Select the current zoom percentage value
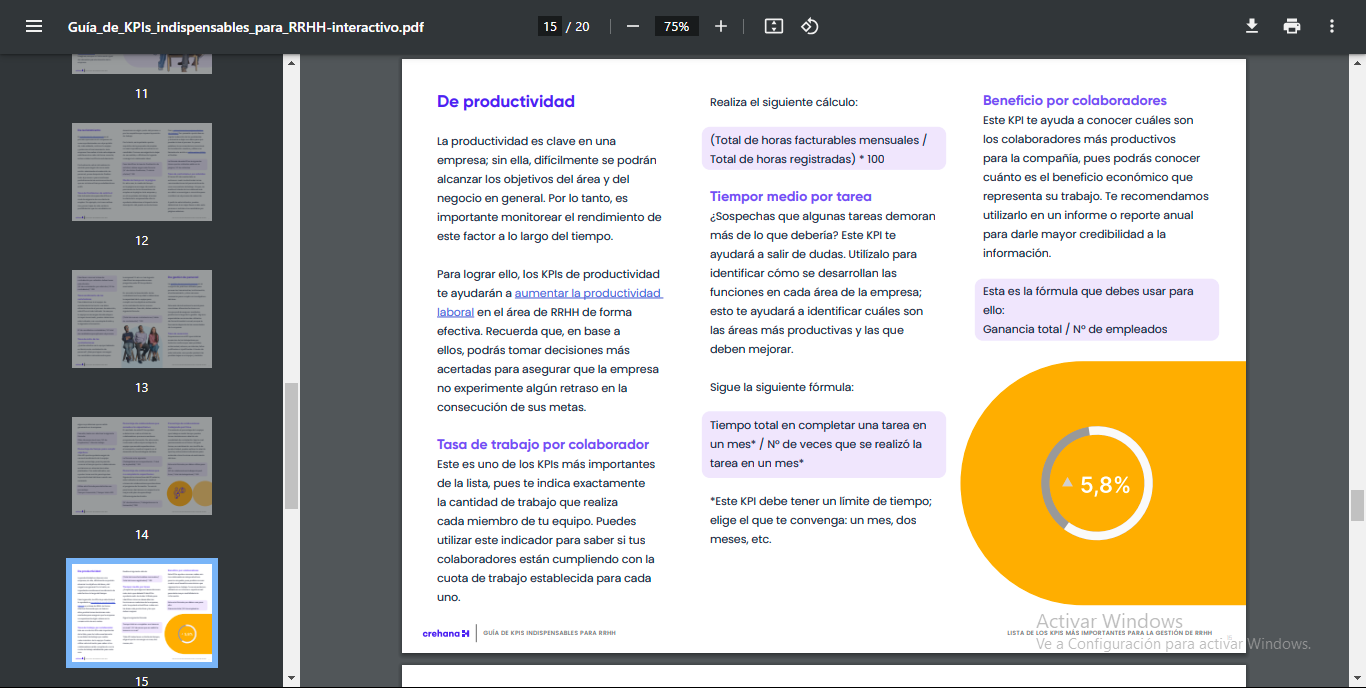 676,27
